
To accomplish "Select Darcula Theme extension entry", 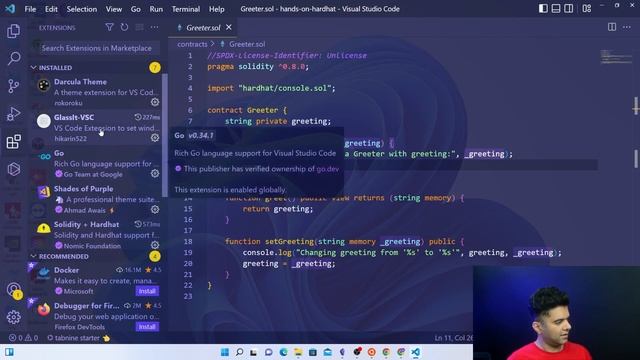I will (x=95, y=91).
